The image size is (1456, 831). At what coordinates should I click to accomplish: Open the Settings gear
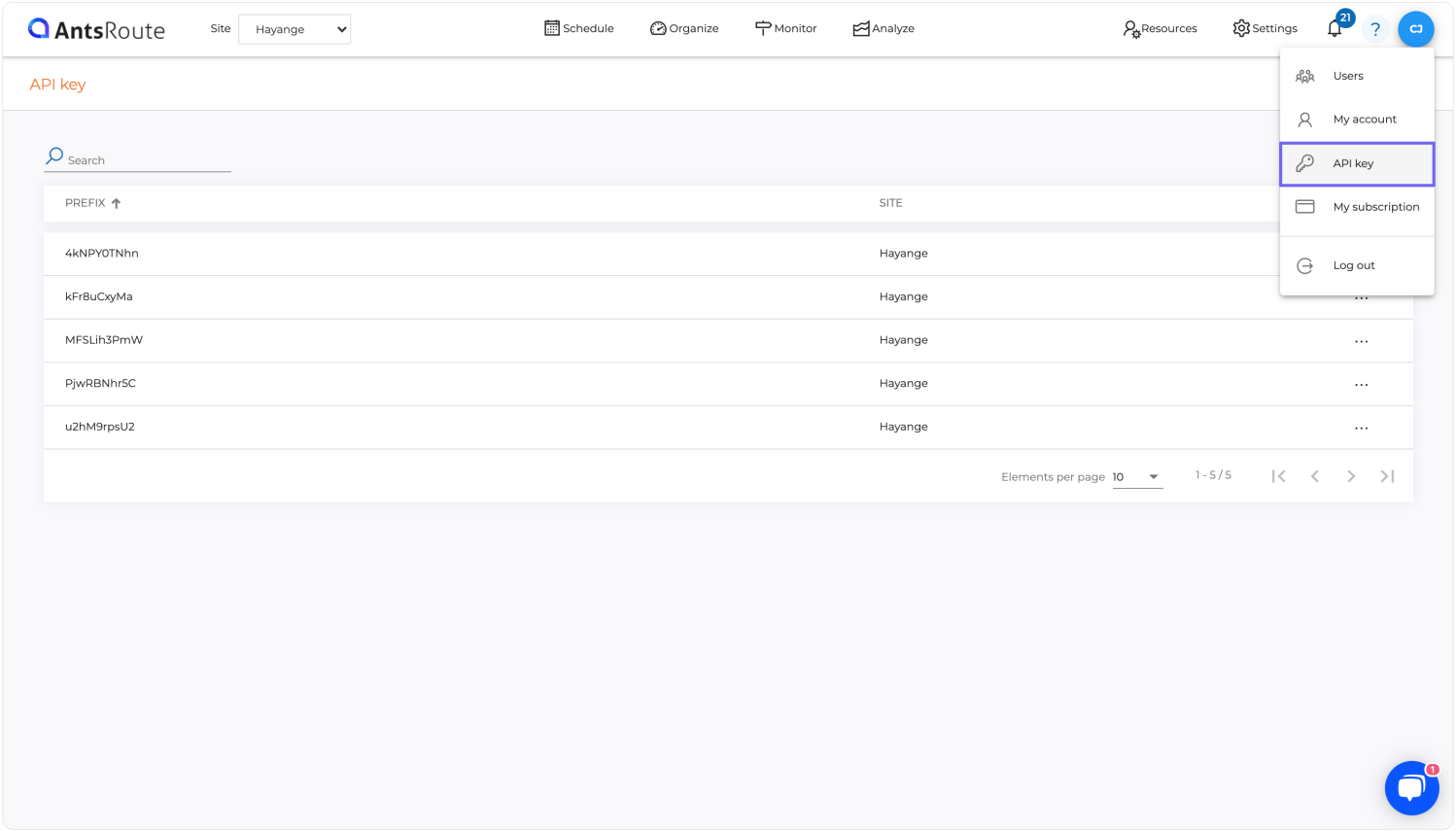(1265, 28)
